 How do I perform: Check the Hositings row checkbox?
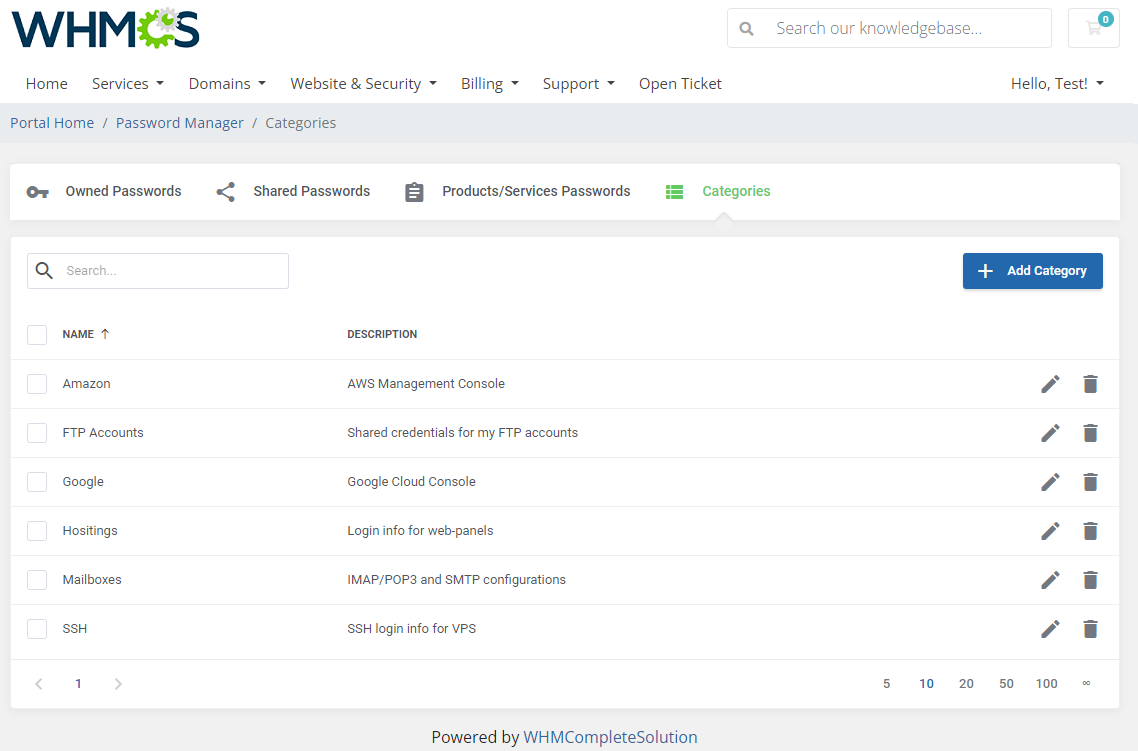(x=37, y=531)
